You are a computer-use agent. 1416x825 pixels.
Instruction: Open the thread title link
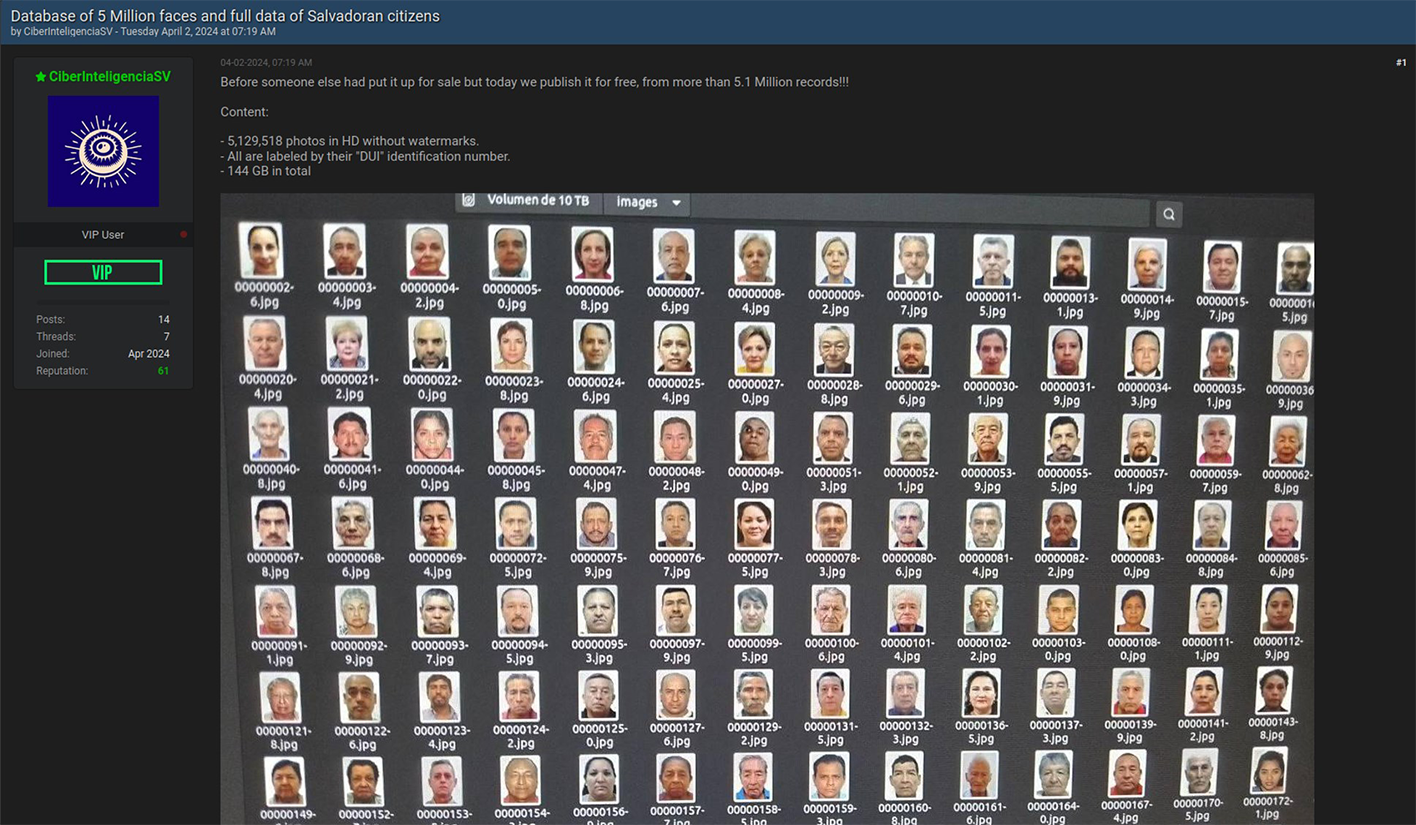(x=224, y=16)
